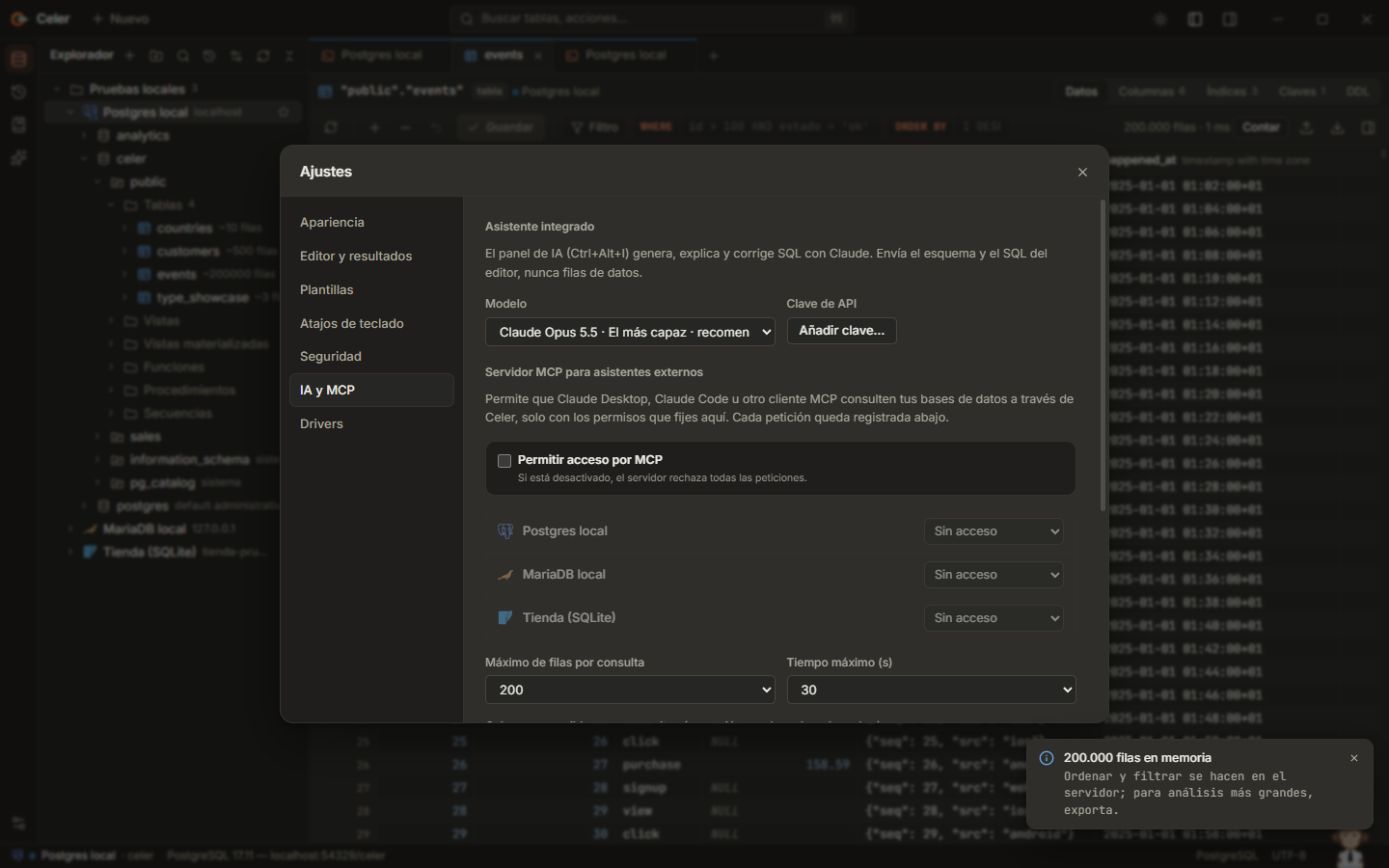Expand the analytics database in the explorer tree
Screen dimensions: 1389x868
tap(86, 136)
